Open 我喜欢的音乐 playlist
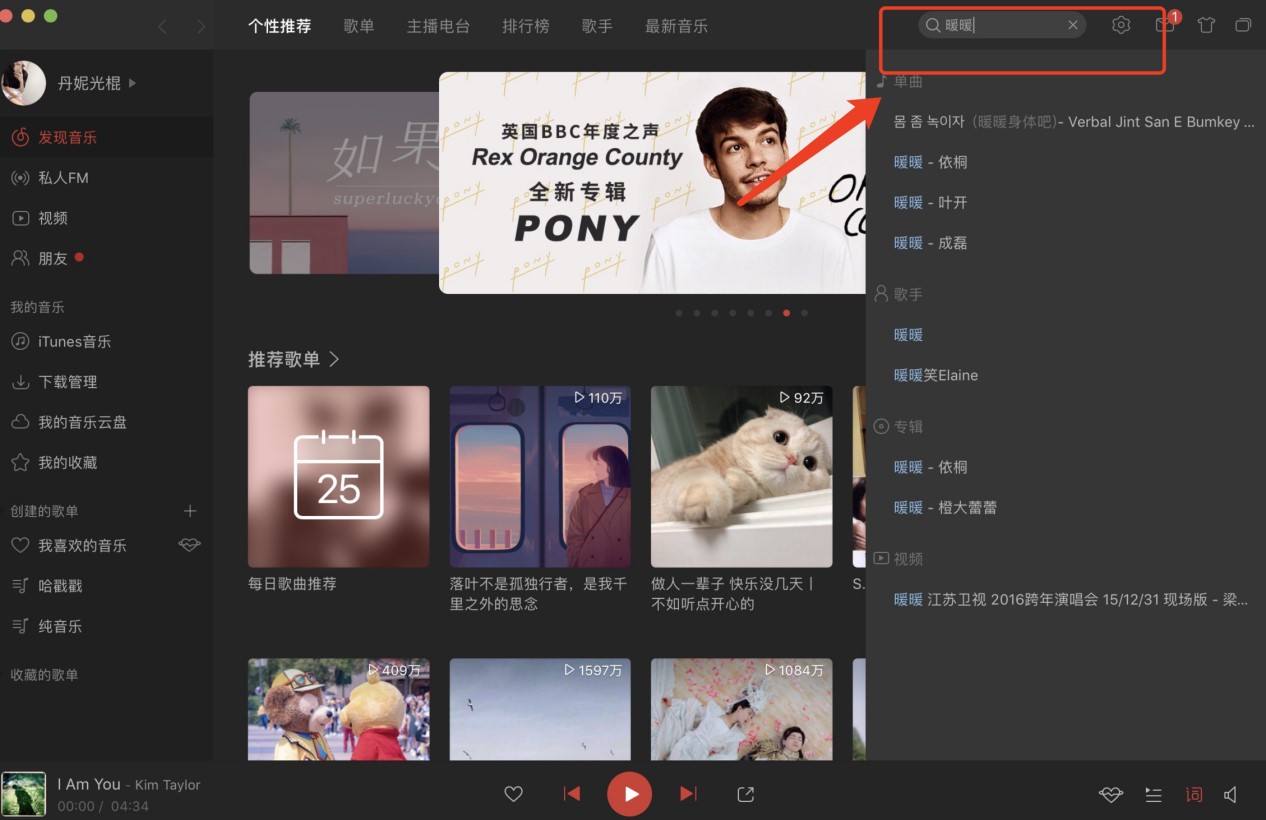Screen dimensions: 1266x820 tap(82, 545)
